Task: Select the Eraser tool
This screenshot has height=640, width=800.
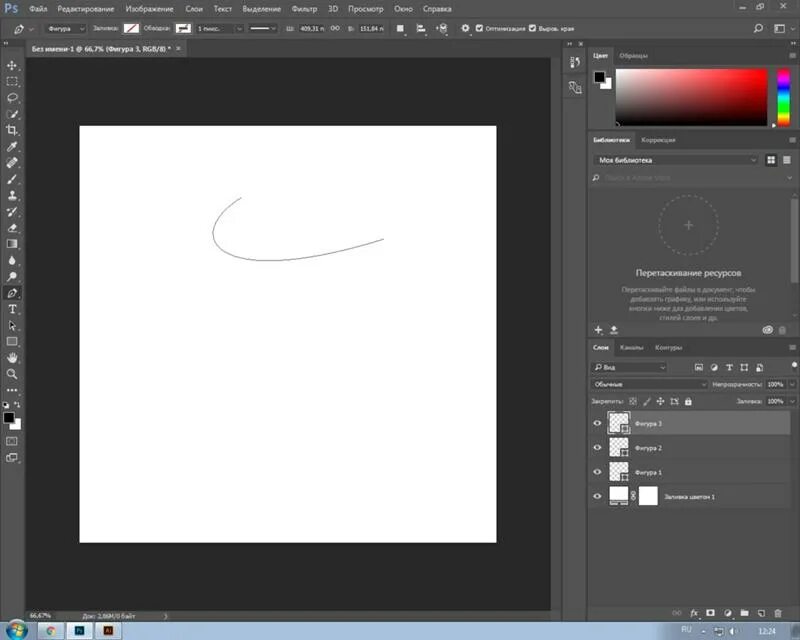Action: pos(12,228)
